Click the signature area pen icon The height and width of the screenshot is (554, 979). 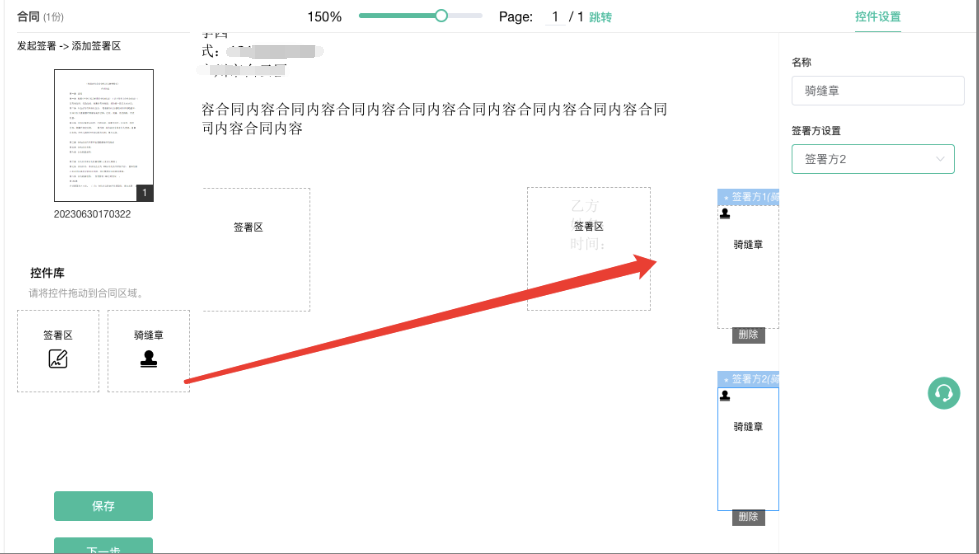pyautogui.click(x=58, y=359)
